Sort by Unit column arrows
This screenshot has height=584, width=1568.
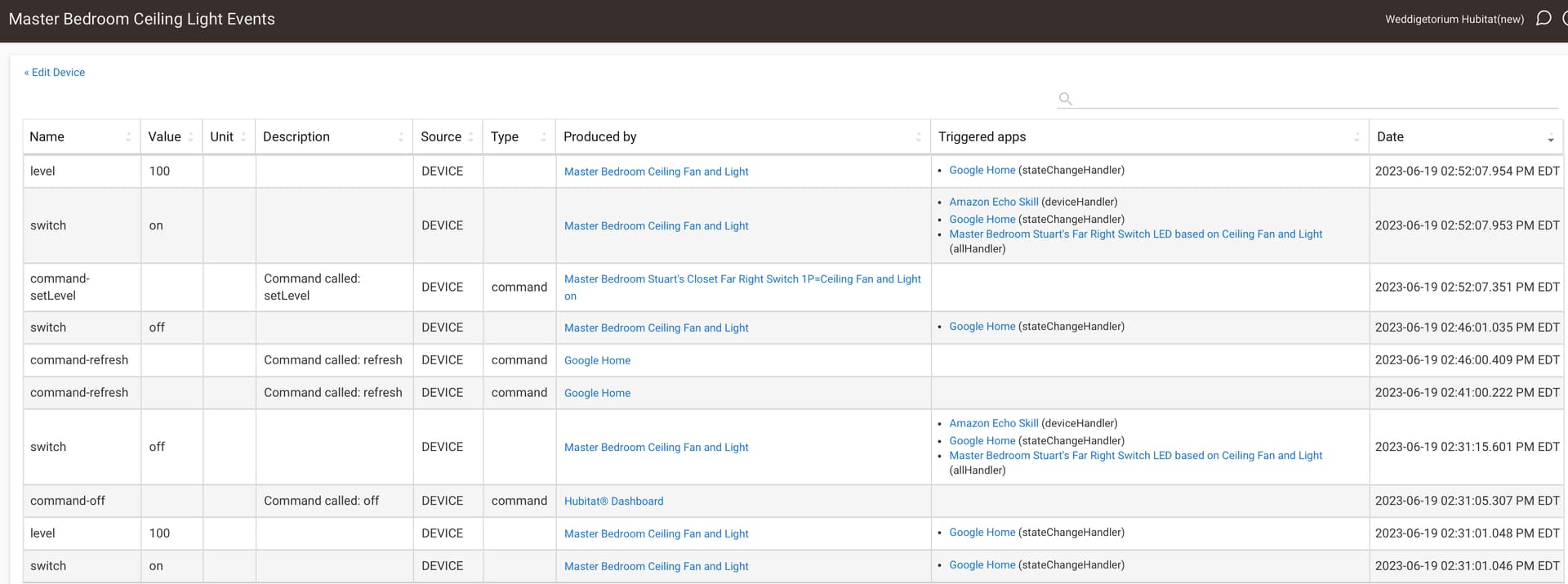point(243,137)
